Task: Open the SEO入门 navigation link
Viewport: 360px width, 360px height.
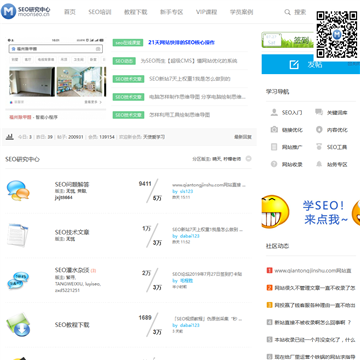Action: click(x=292, y=113)
